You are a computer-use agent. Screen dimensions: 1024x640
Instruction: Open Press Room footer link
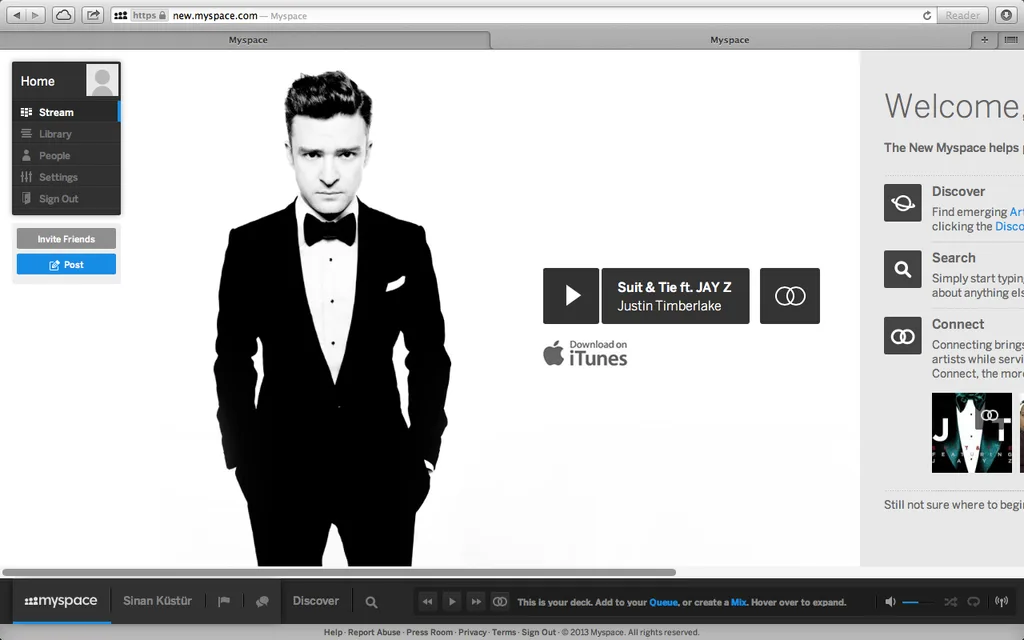click(x=429, y=632)
